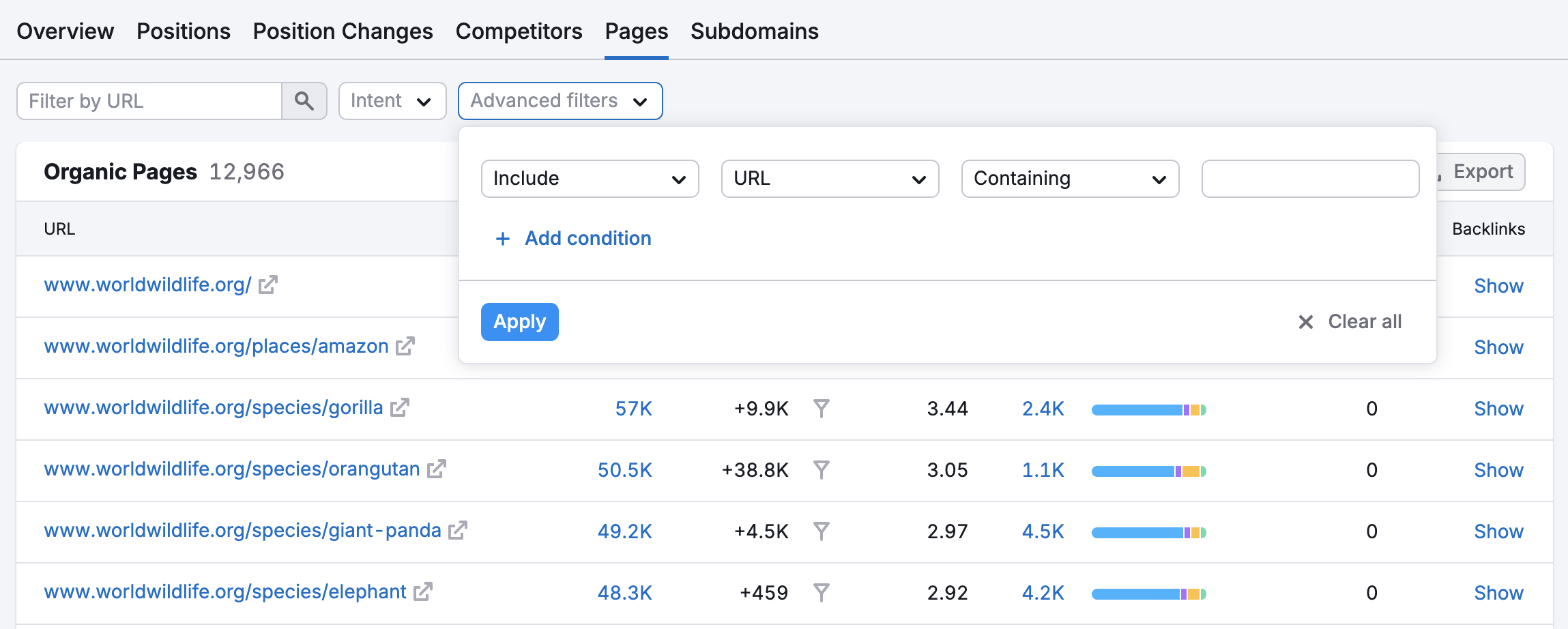Click the Backlinks column header
Screen dimensions: 1568x629
point(1489,229)
